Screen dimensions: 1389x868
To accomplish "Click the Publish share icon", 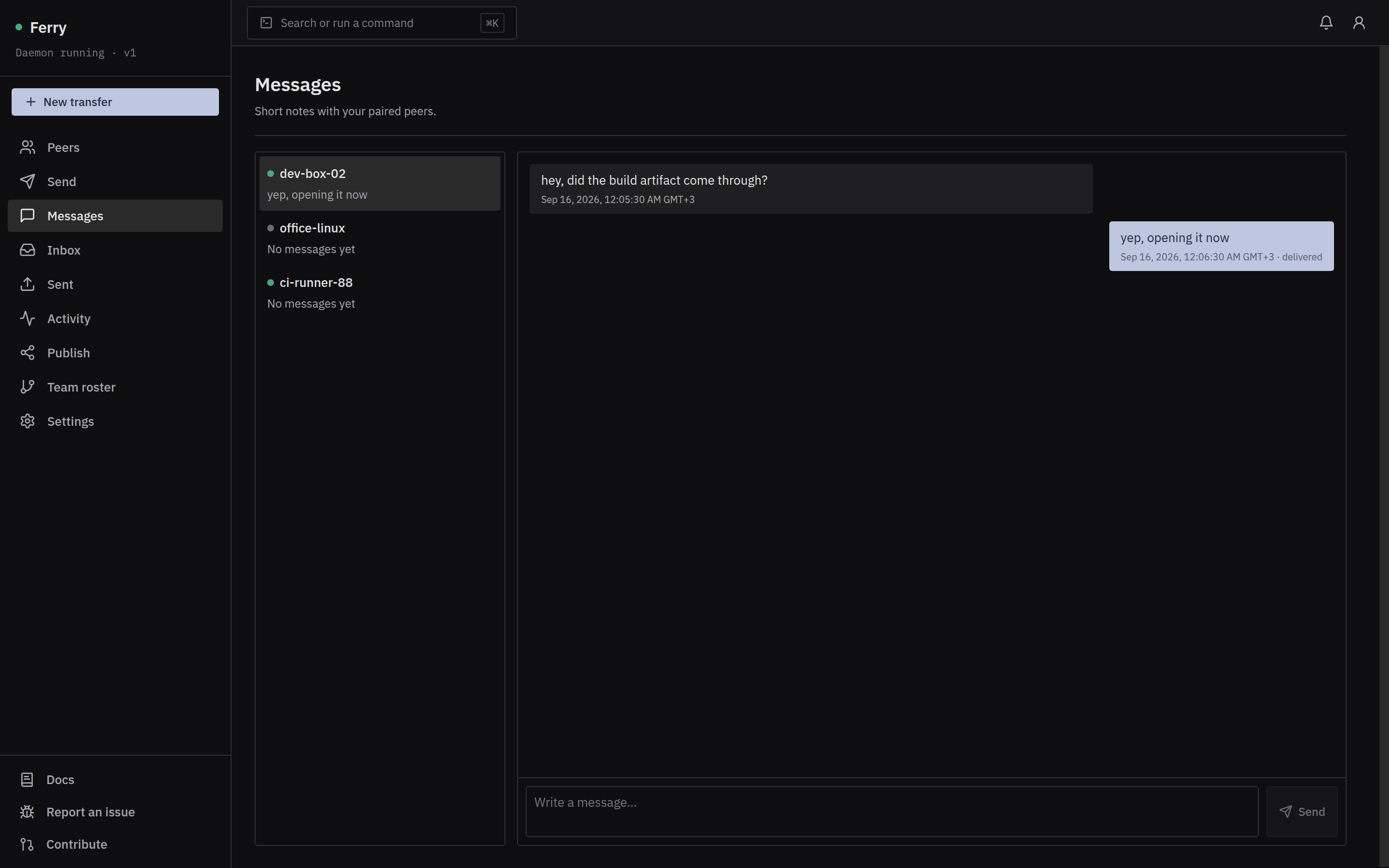I will (27, 353).
